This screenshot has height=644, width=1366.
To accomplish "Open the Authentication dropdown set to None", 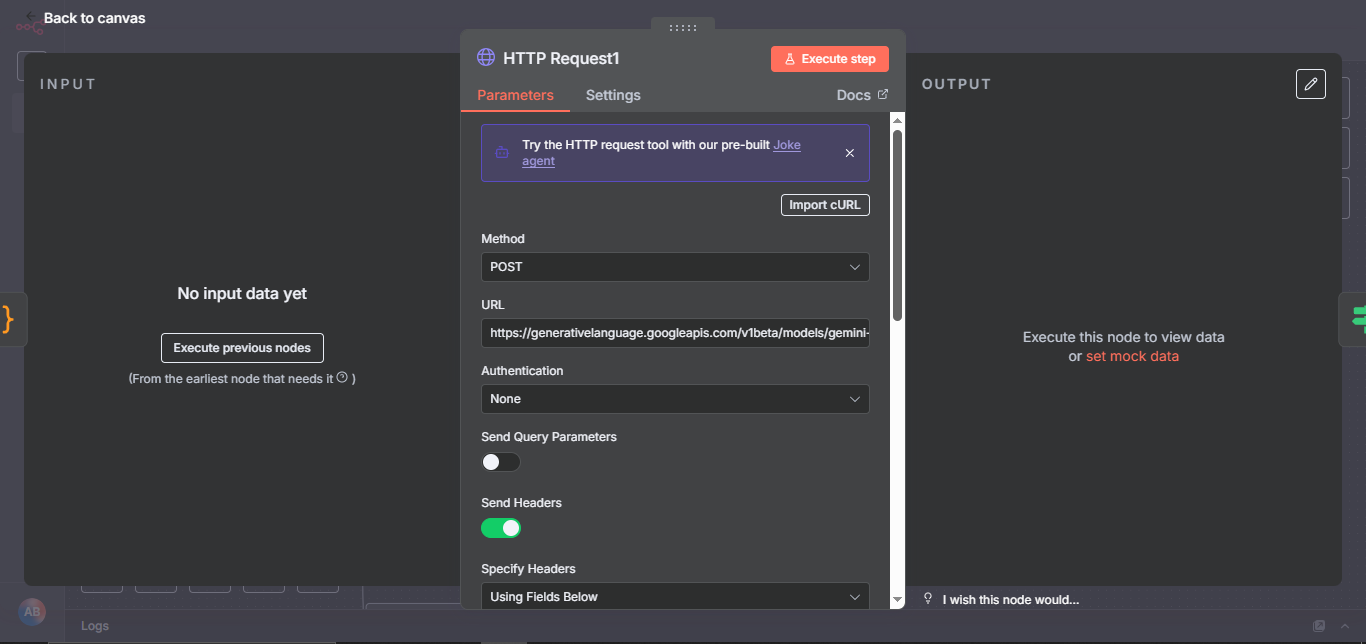I will tap(675, 399).
